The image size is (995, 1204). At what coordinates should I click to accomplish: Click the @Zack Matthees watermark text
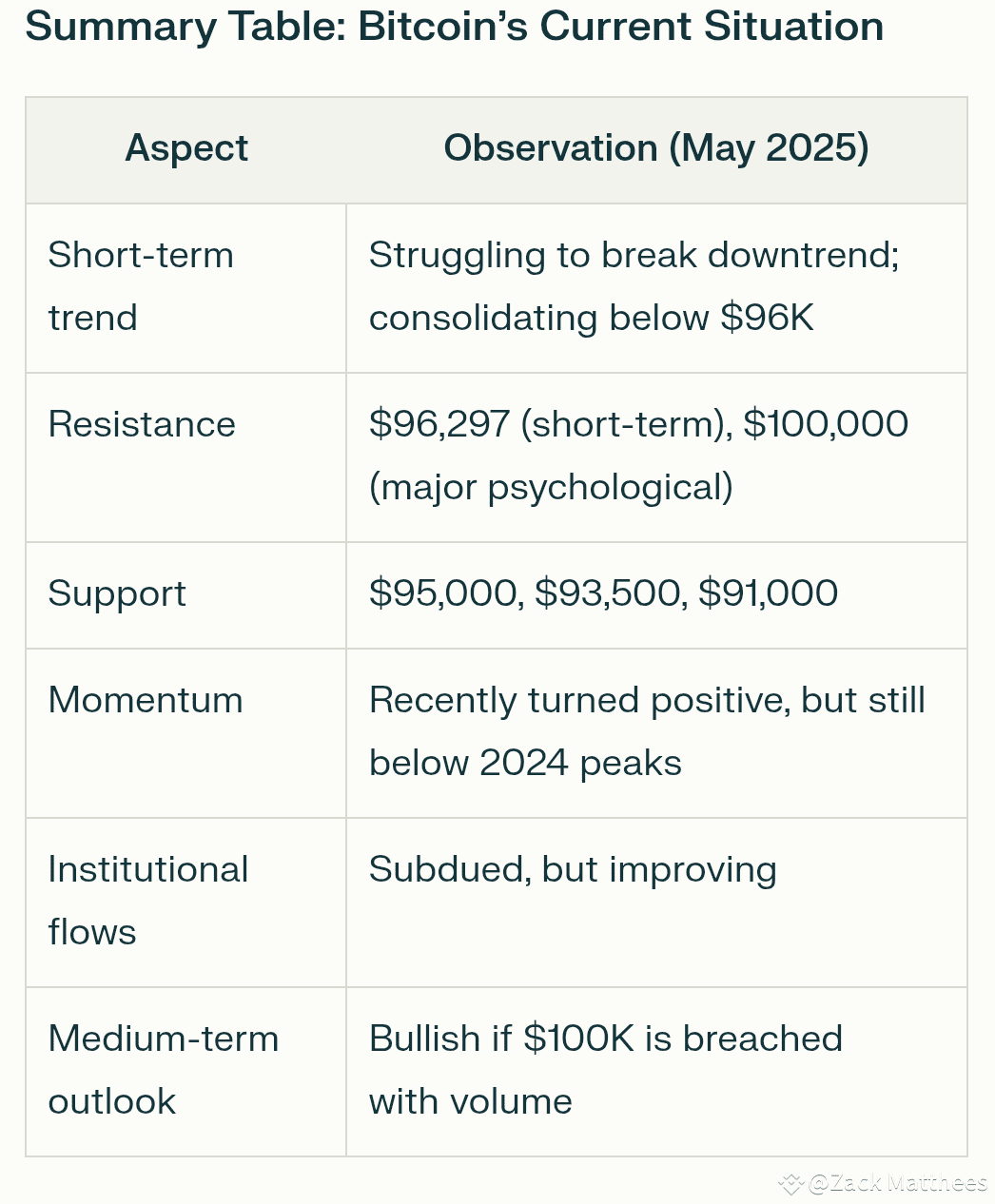coord(897,1183)
